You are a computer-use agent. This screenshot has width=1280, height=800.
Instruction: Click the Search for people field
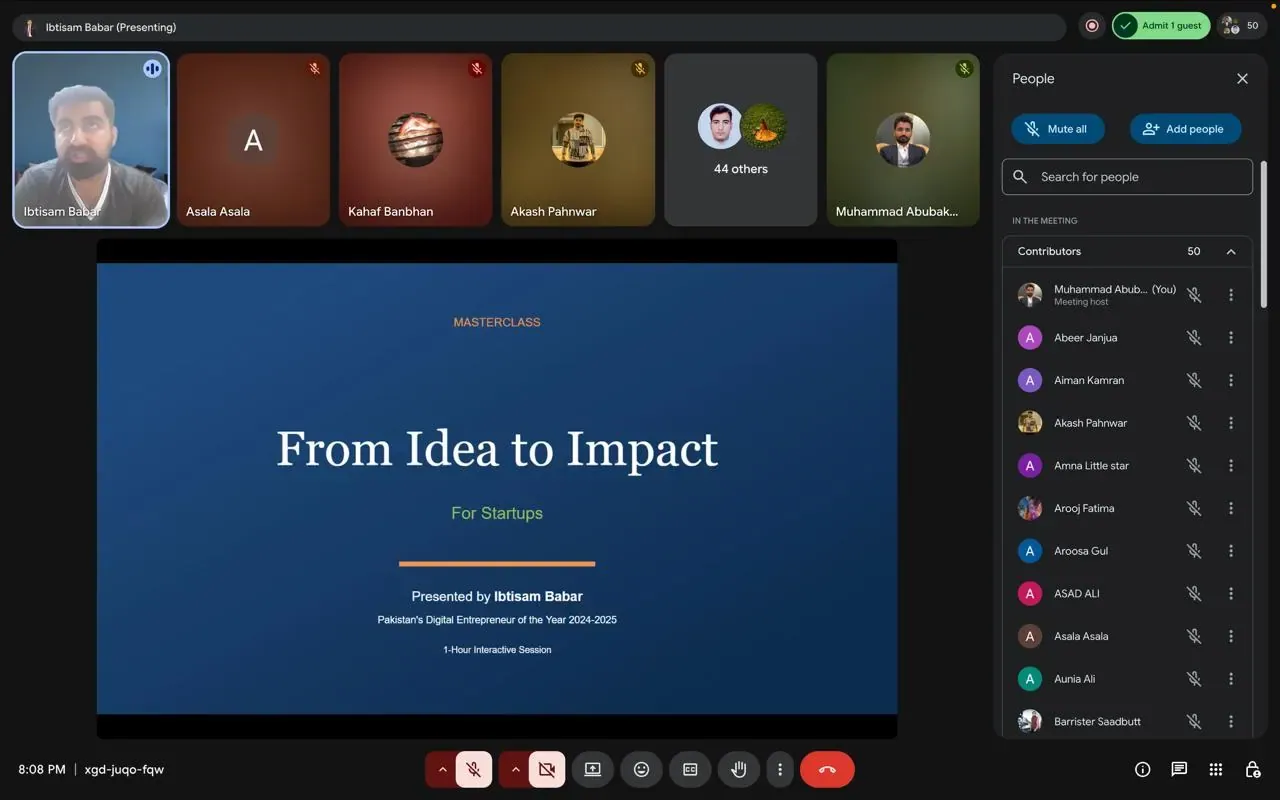(x=1127, y=177)
